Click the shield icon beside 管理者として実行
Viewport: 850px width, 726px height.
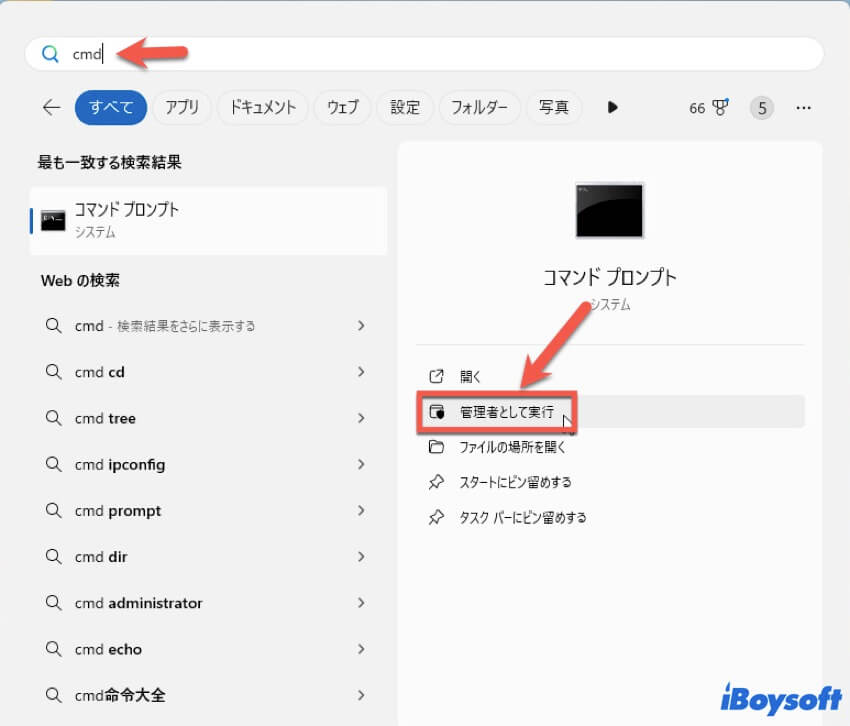(x=436, y=412)
